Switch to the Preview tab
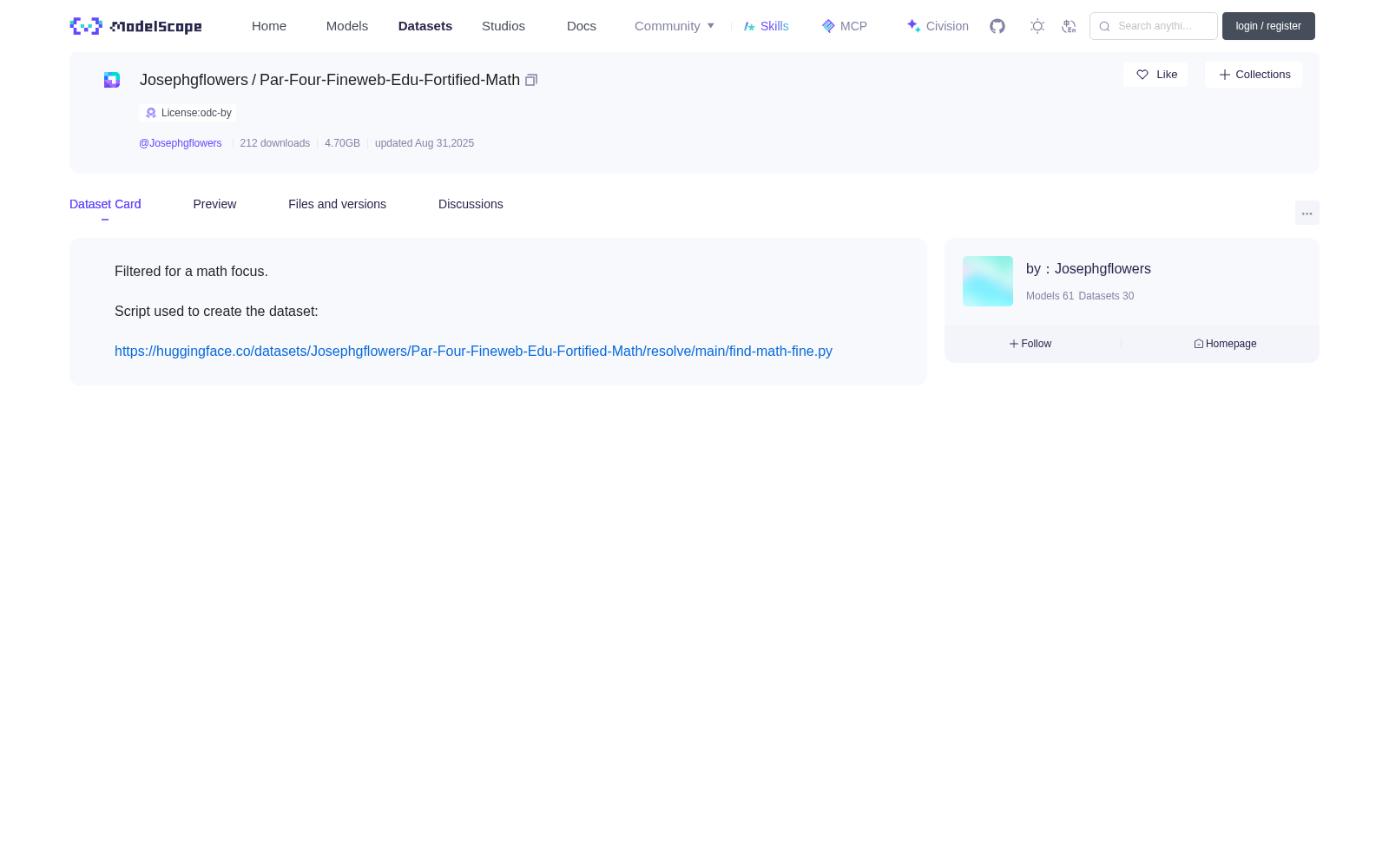1389x868 pixels. [214, 204]
